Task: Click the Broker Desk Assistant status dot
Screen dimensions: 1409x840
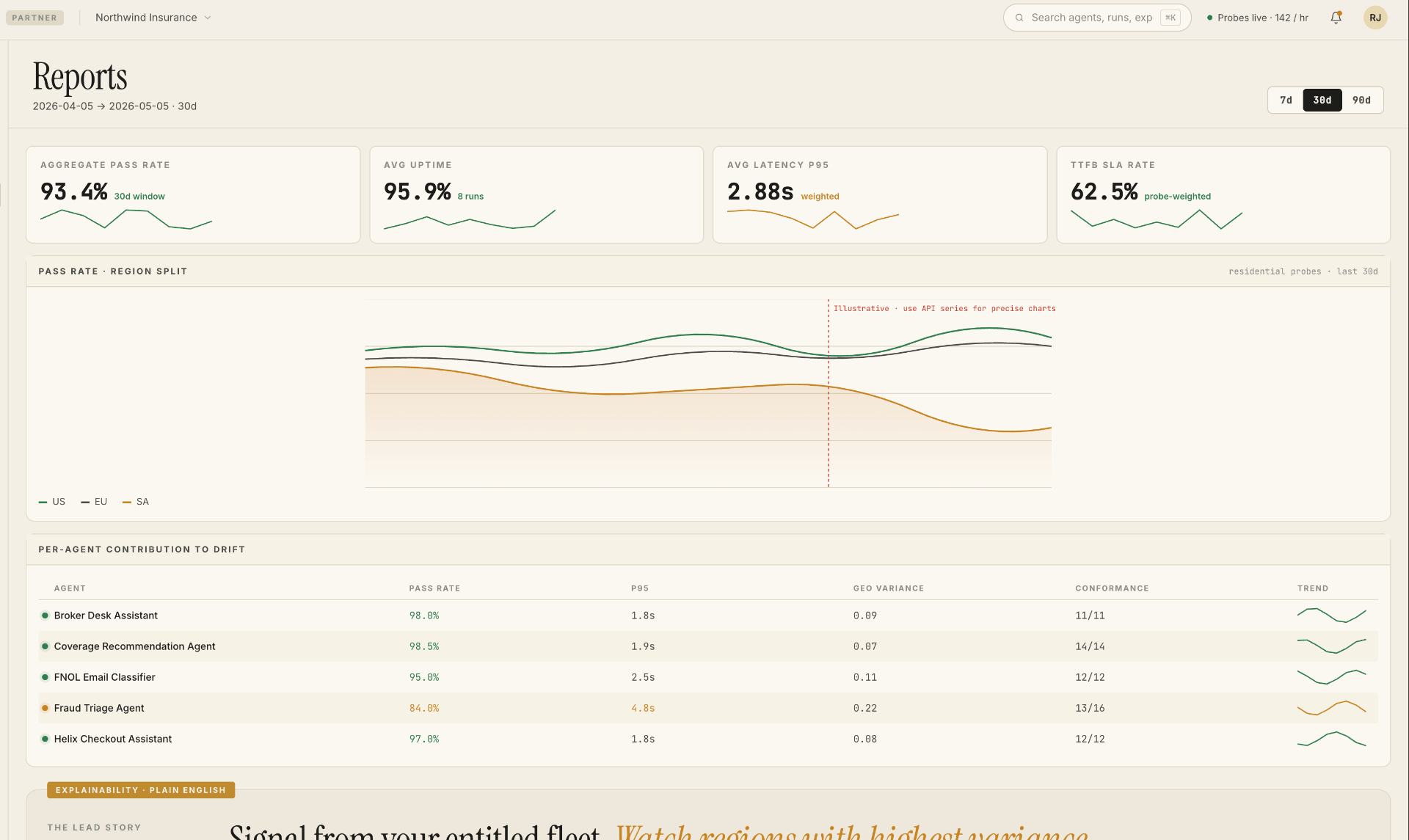Action: click(x=45, y=616)
